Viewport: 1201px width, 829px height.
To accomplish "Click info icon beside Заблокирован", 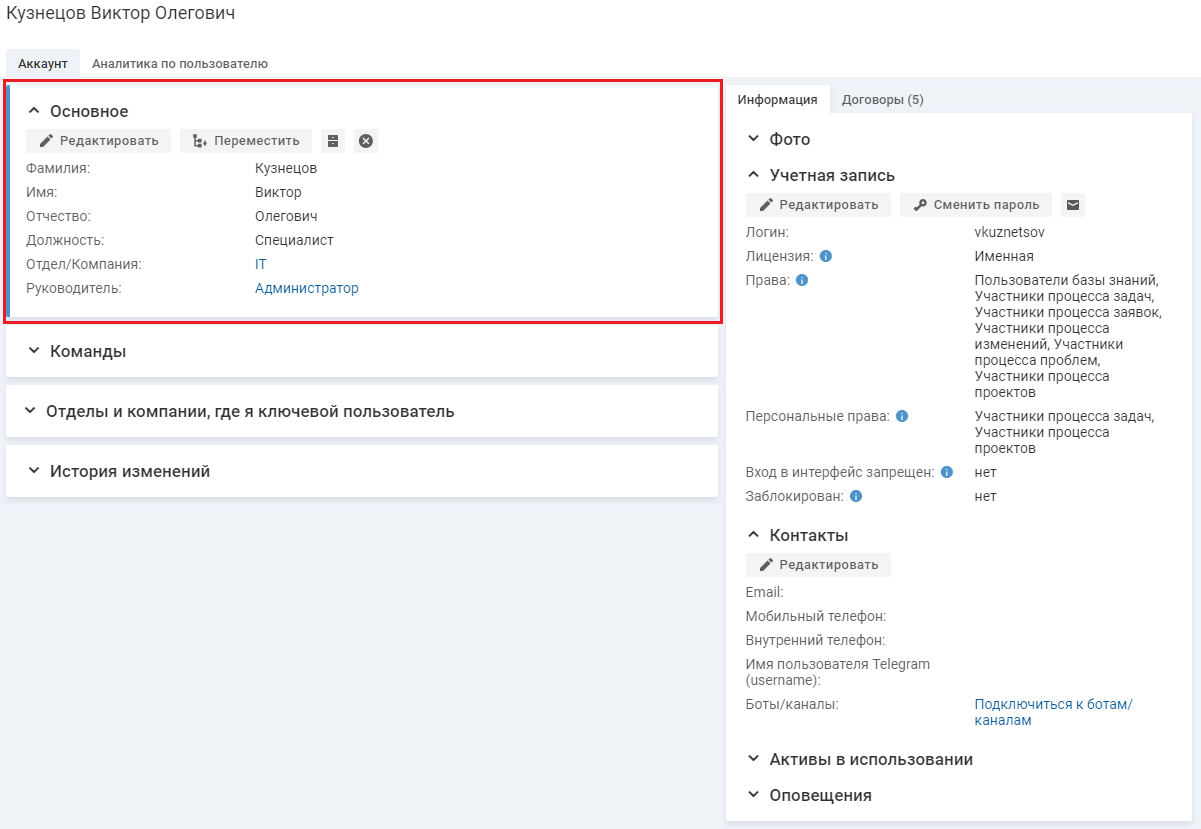I will point(857,496).
